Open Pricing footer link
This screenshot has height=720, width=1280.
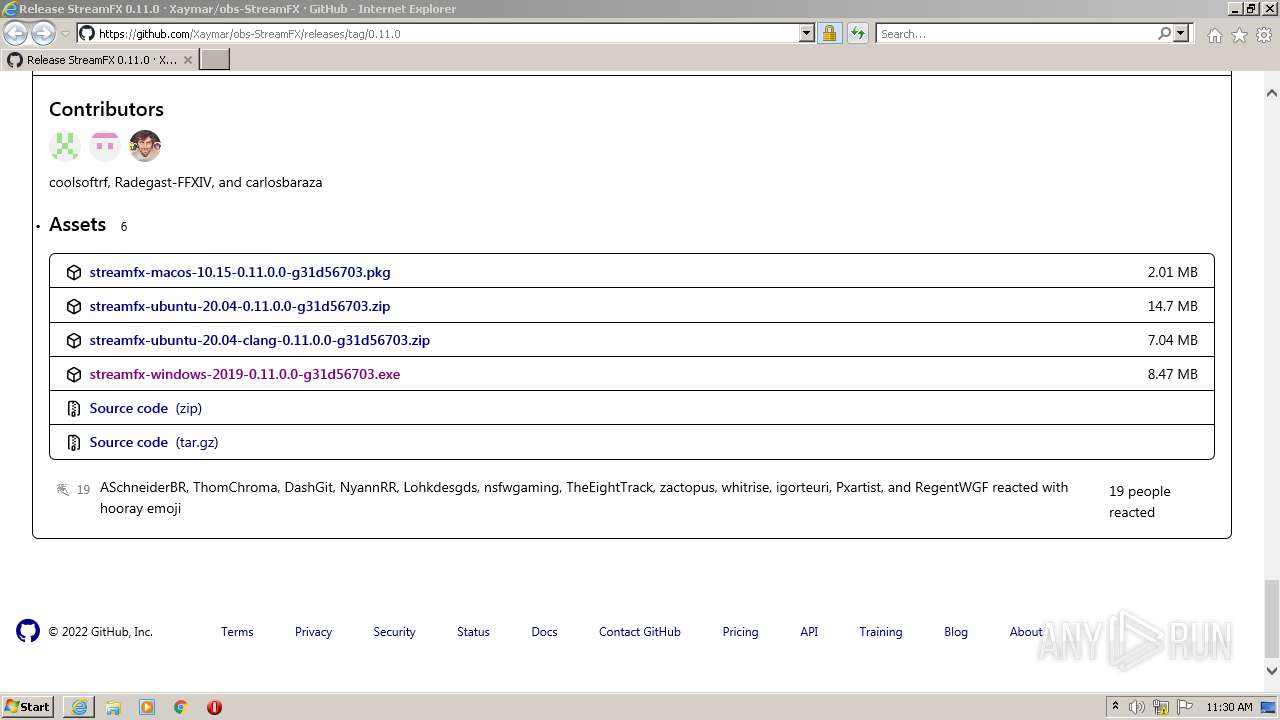(740, 632)
